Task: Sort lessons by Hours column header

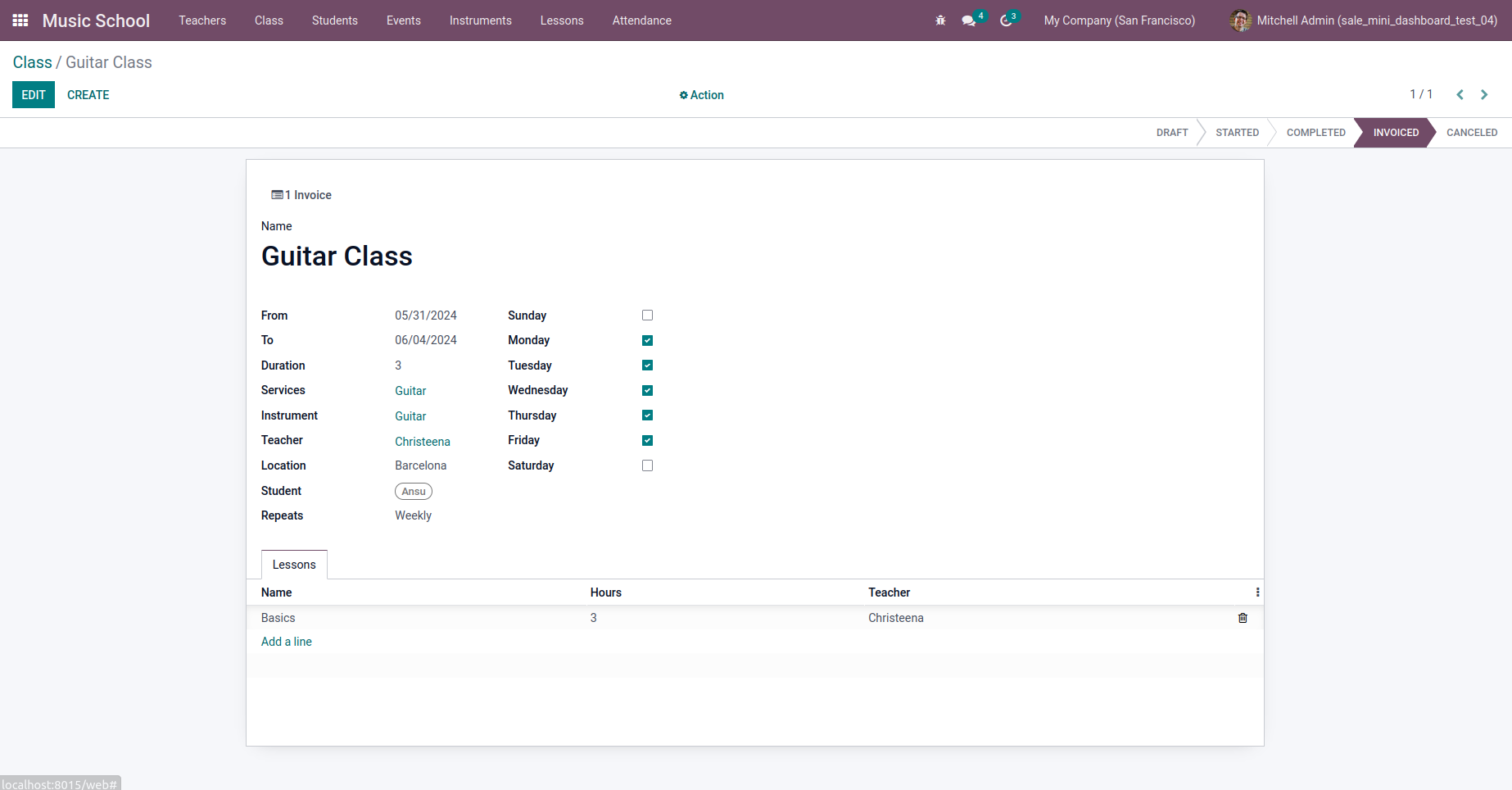Action: [606, 592]
